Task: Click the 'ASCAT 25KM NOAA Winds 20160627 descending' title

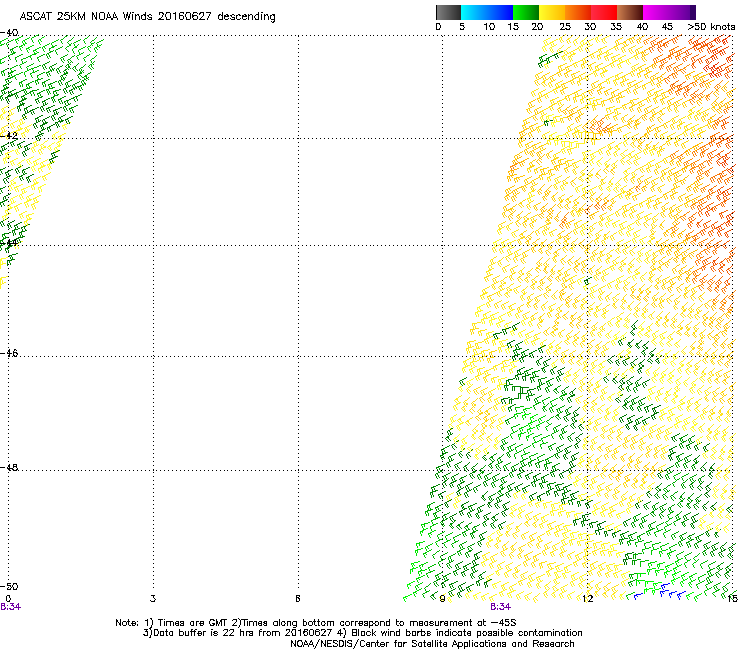Action: pyautogui.click(x=147, y=17)
